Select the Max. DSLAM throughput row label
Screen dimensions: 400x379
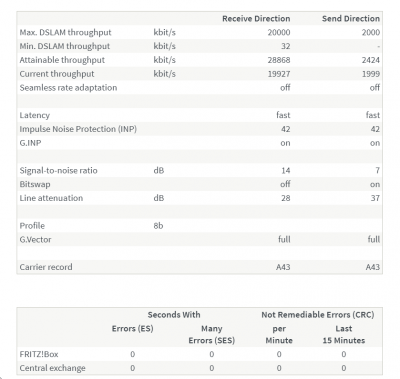click(x=65, y=33)
